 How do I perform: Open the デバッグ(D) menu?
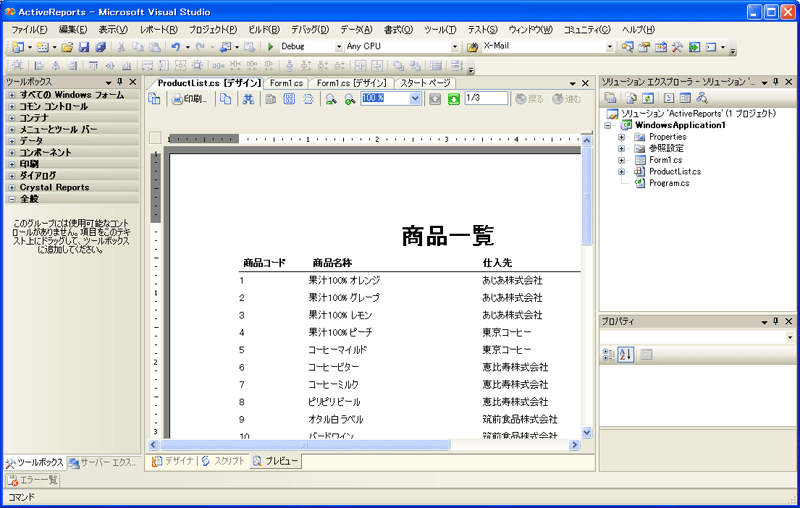pyautogui.click(x=310, y=30)
